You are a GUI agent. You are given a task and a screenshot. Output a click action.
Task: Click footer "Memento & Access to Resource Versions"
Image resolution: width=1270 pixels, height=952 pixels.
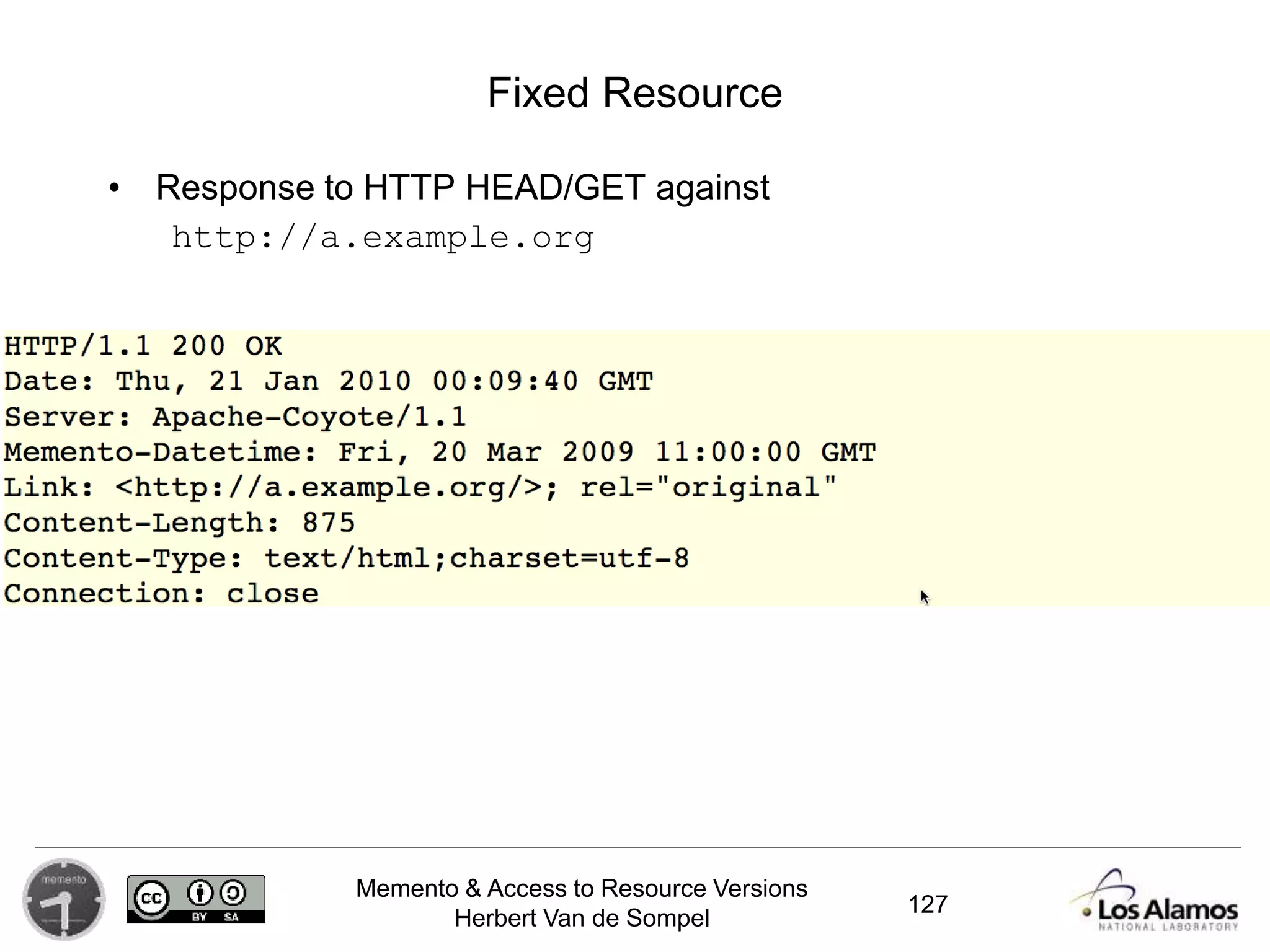pyautogui.click(x=582, y=888)
